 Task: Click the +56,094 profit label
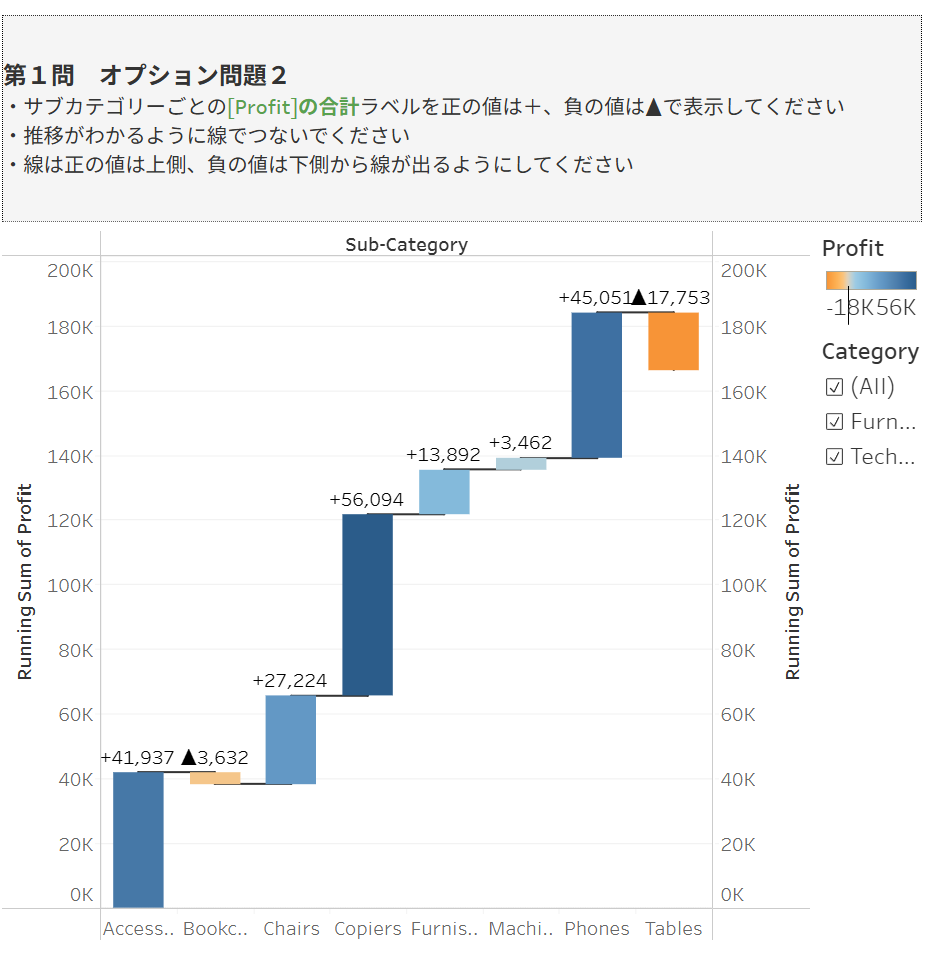(367, 500)
